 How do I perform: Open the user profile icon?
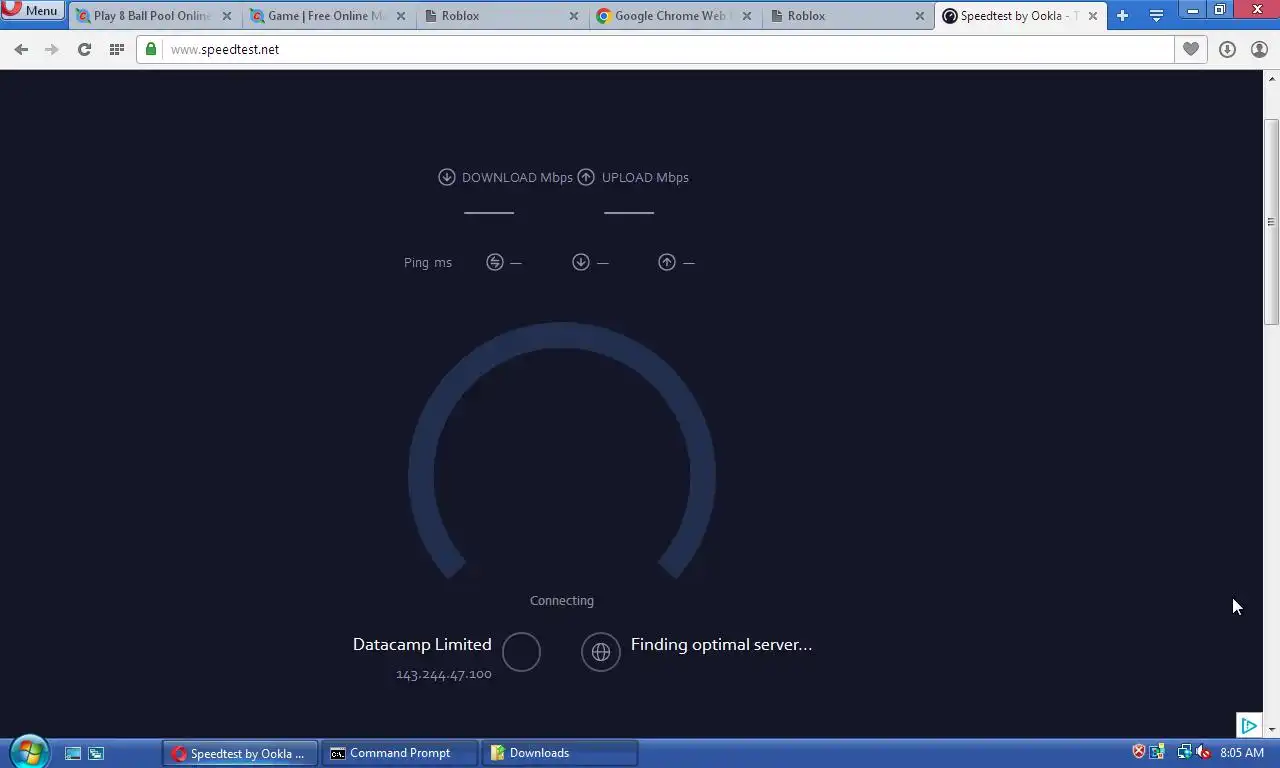(1259, 49)
